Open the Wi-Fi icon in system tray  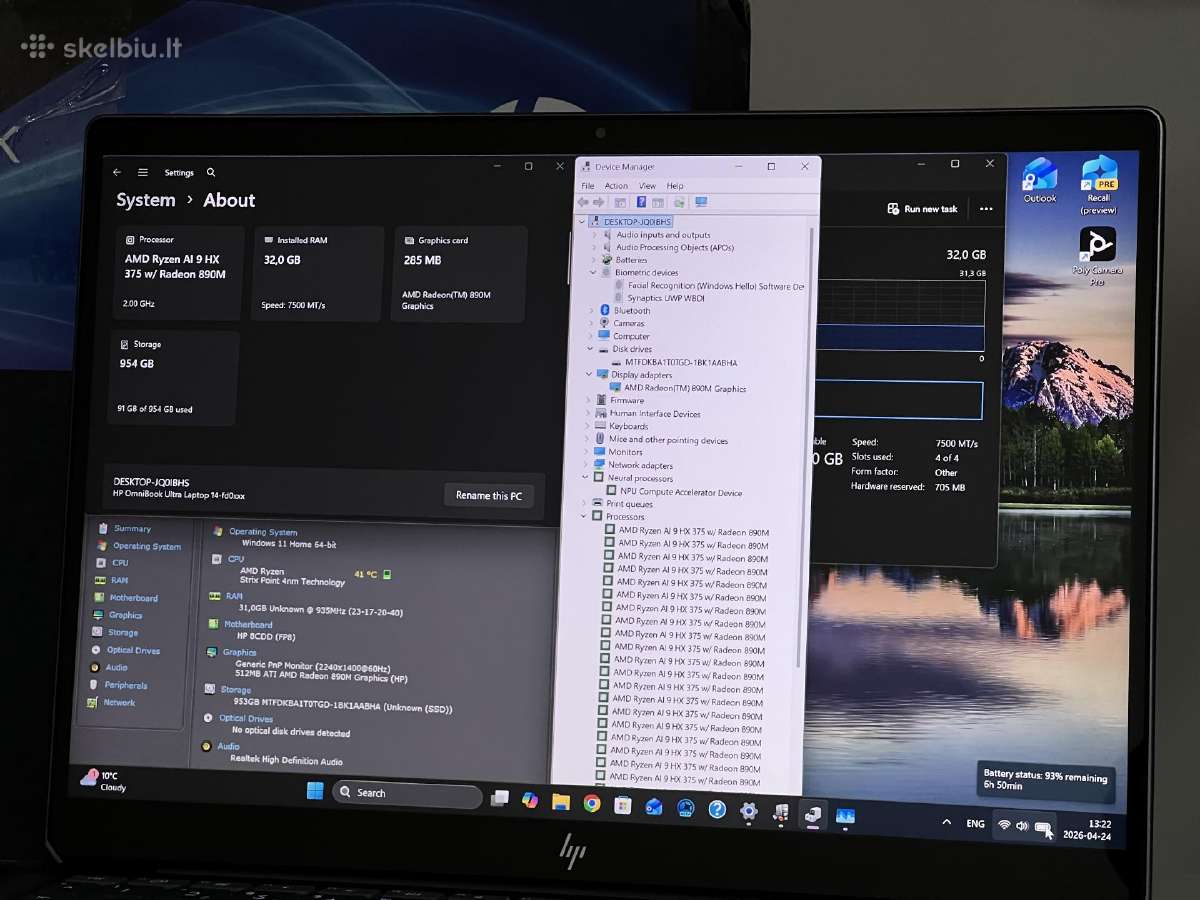pos(1004,825)
